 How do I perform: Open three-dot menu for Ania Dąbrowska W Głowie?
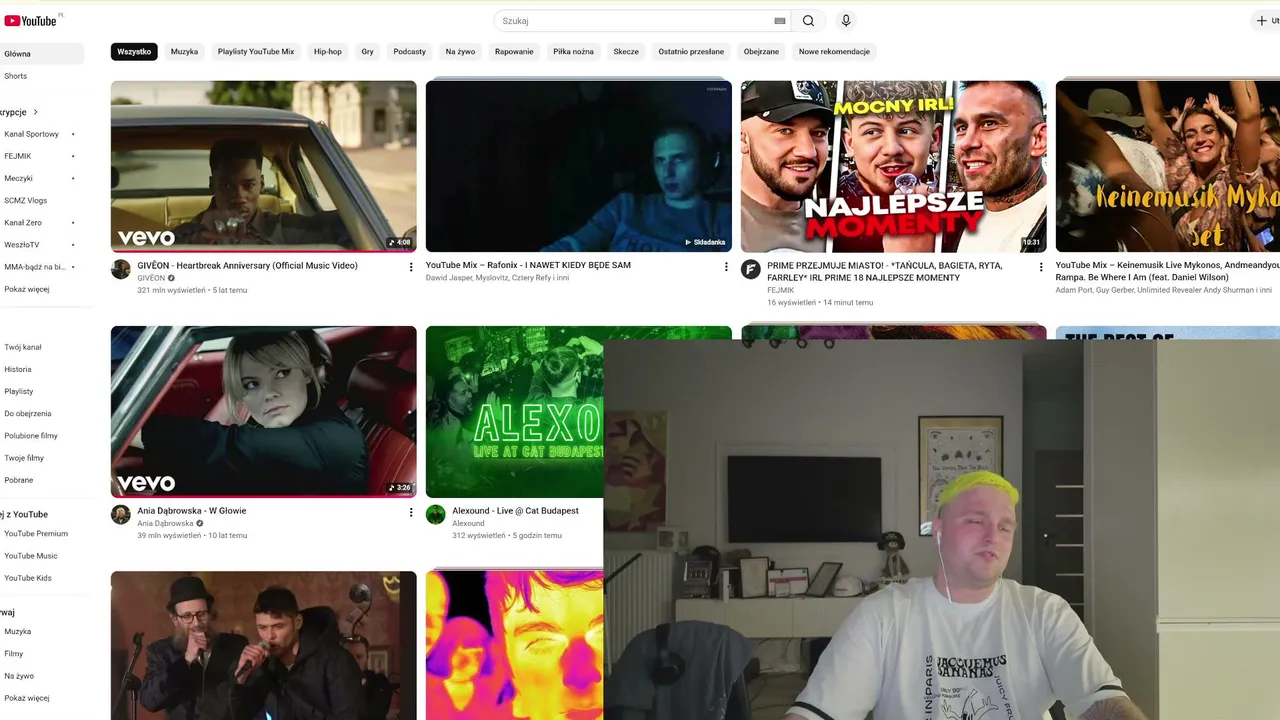[411, 512]
